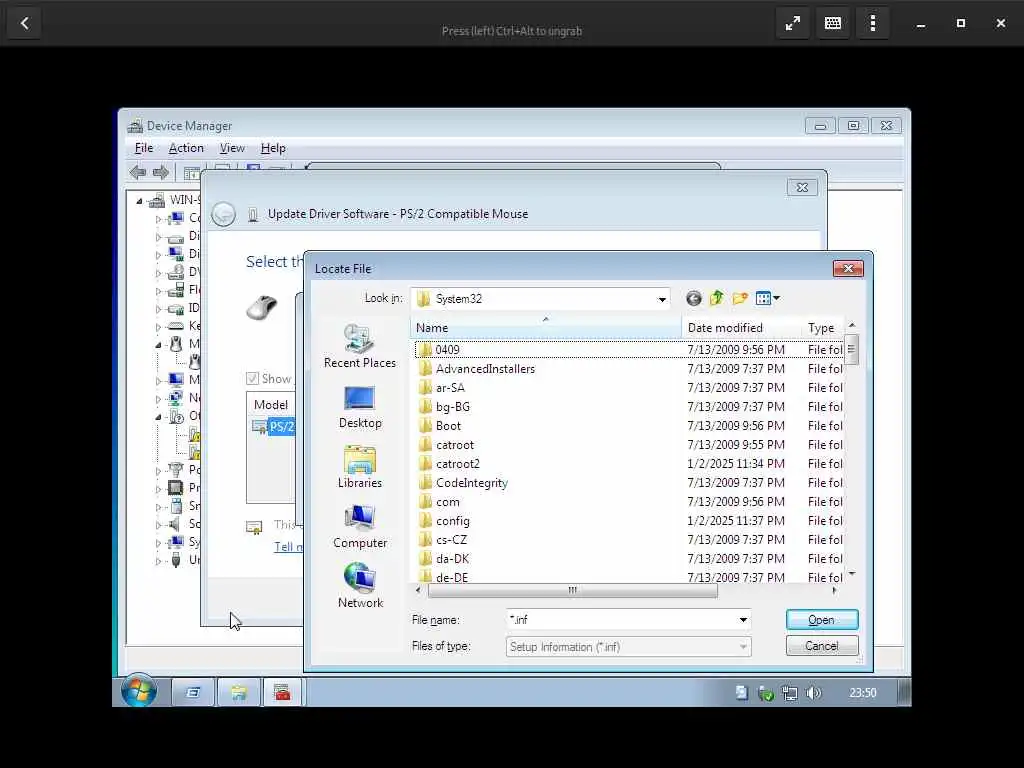This screenshot has width=1024, height=768.
Task: Open Libraries in places bar
Action: click(x=359, y=467)
